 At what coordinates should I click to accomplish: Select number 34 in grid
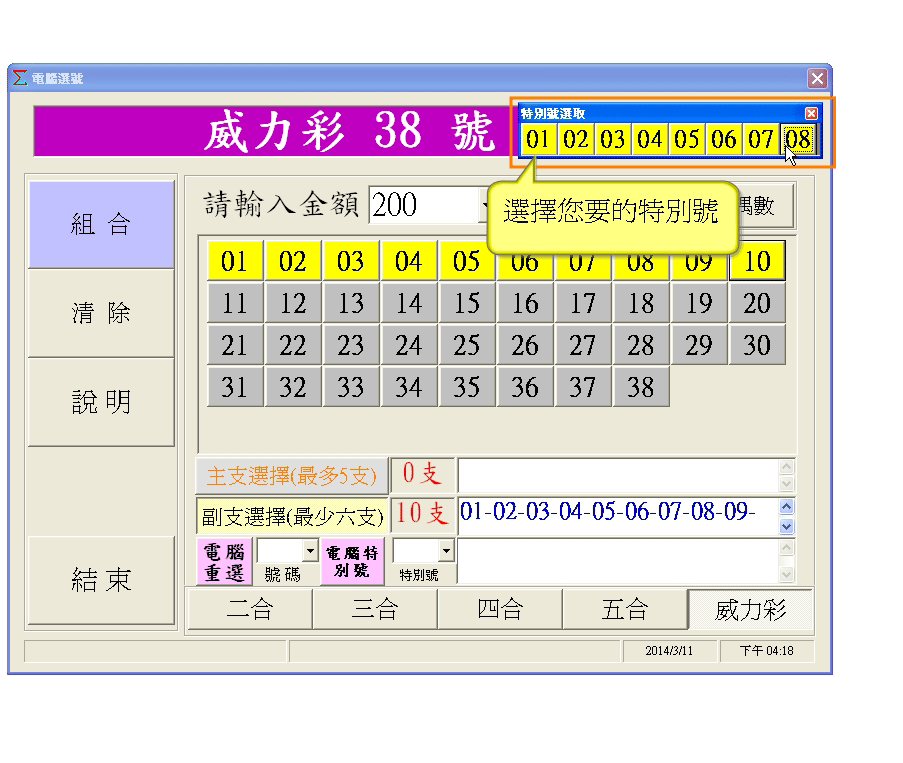[x=409, y=387]
